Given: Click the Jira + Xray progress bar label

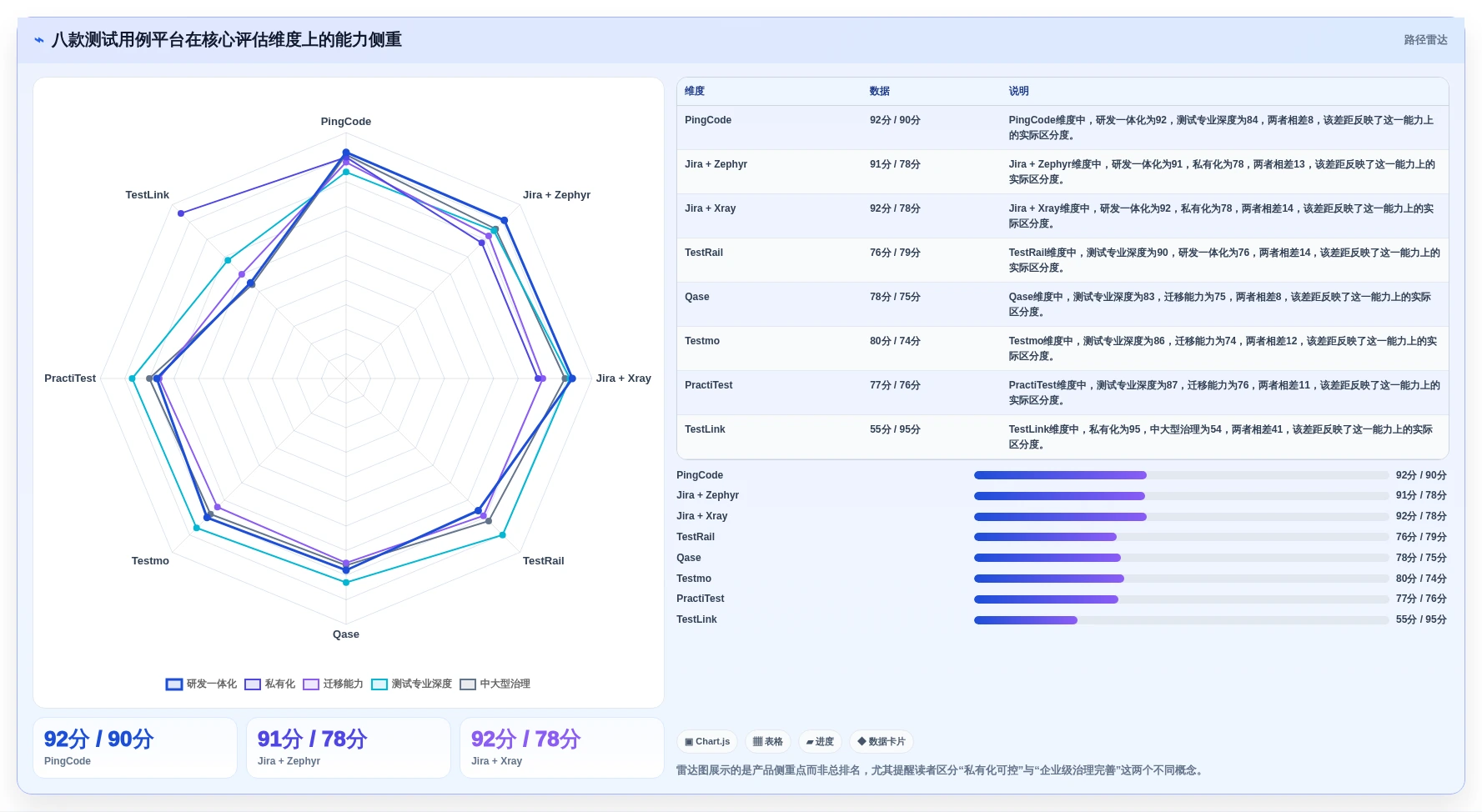Looking at the screenshot, I should coord(701,516).
